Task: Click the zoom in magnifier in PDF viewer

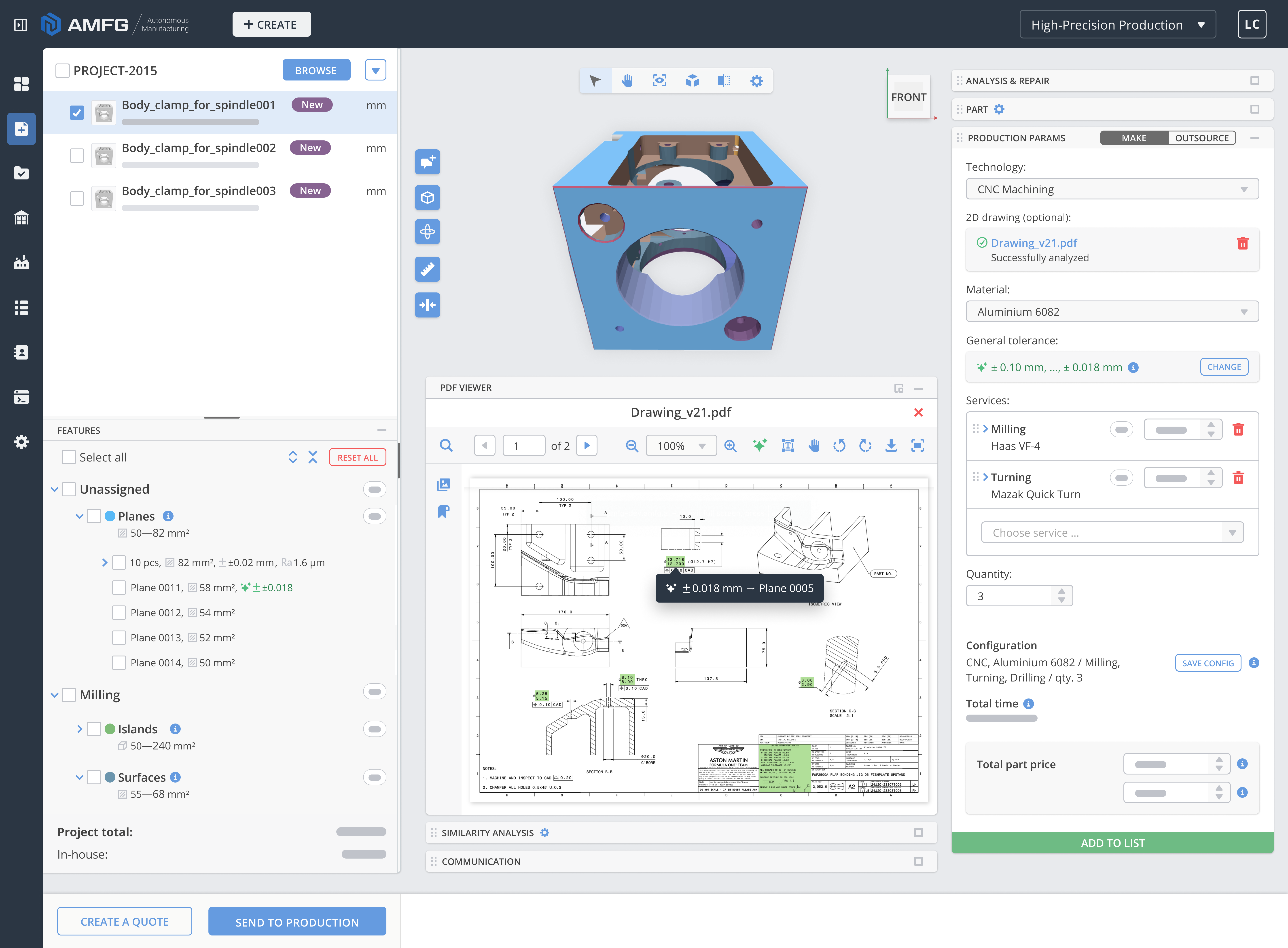Action: point(730,446)
